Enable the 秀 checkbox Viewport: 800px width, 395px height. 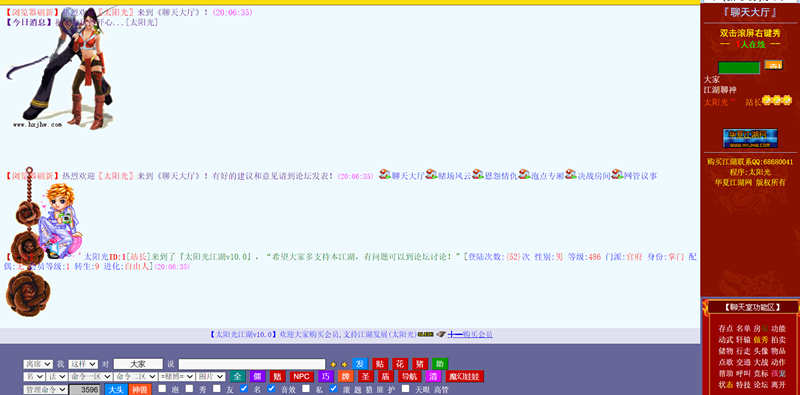click(189, 389)
